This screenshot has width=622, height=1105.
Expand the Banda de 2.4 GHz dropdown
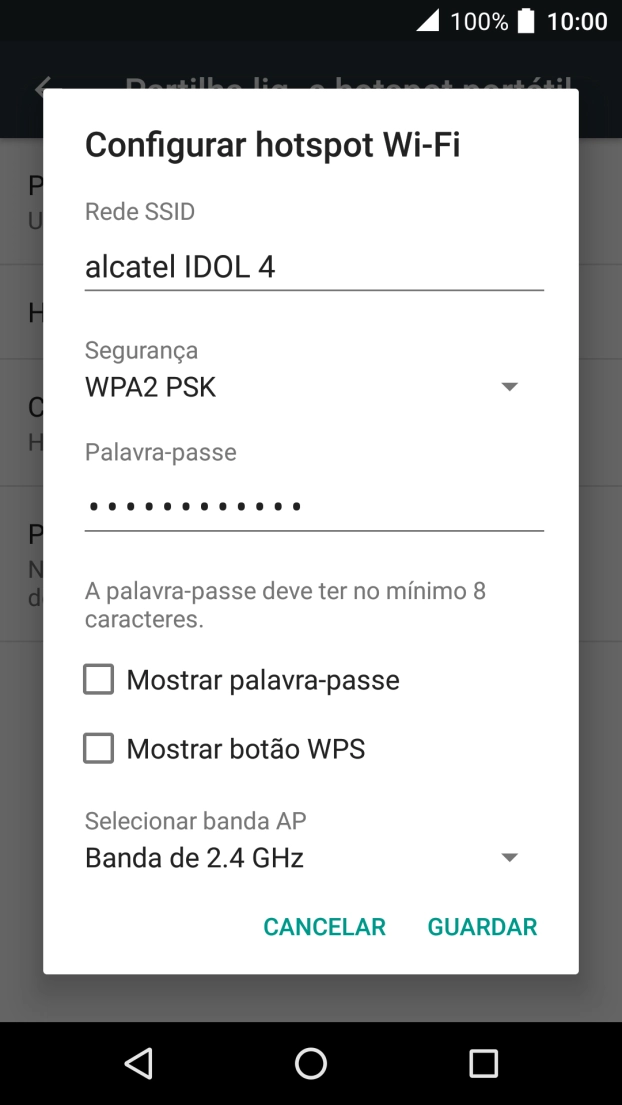coord(300,858)
